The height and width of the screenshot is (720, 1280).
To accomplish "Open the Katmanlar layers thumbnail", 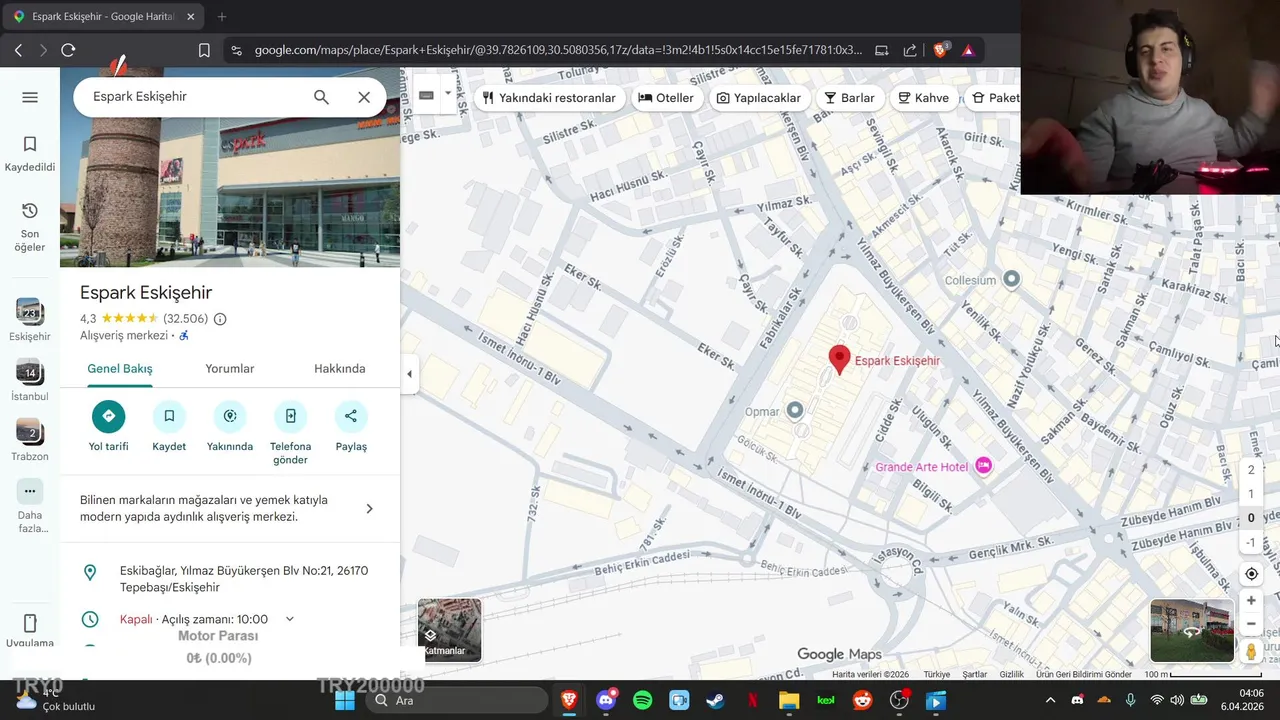I will tap(449, 630).
